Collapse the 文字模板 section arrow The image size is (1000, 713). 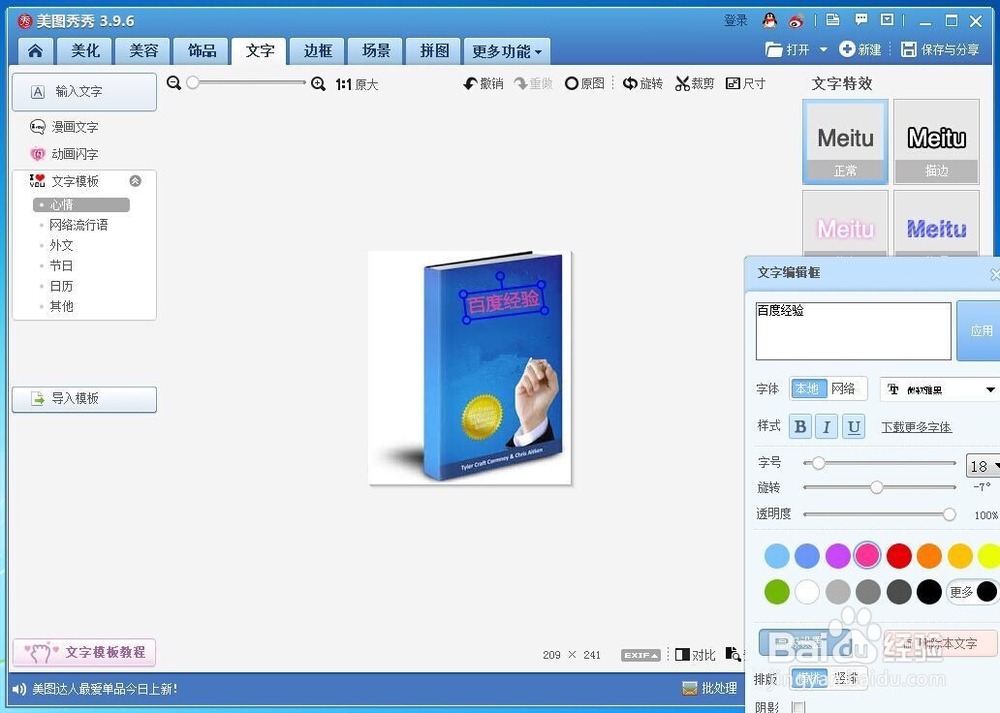pos(135,181)
